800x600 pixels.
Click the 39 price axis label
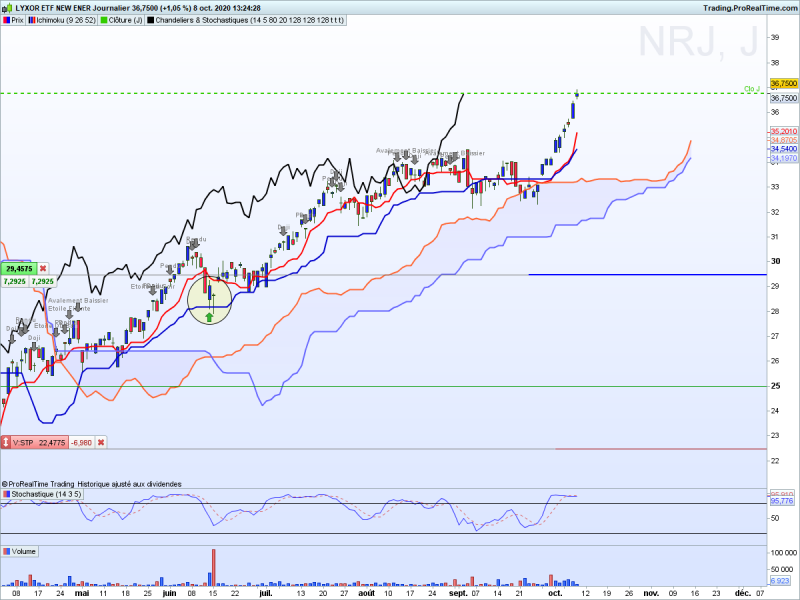click(x=775, y=37)
